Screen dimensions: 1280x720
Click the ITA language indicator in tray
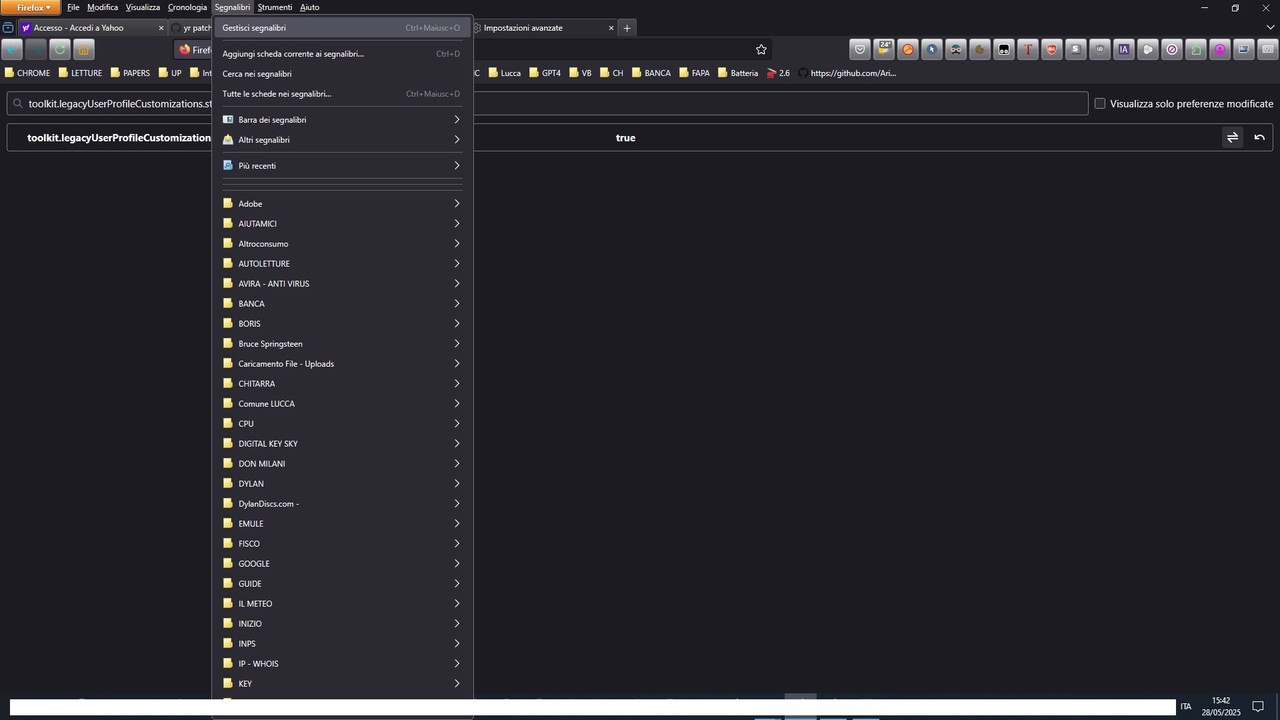pyautogui.click(x=1186, y=706)
